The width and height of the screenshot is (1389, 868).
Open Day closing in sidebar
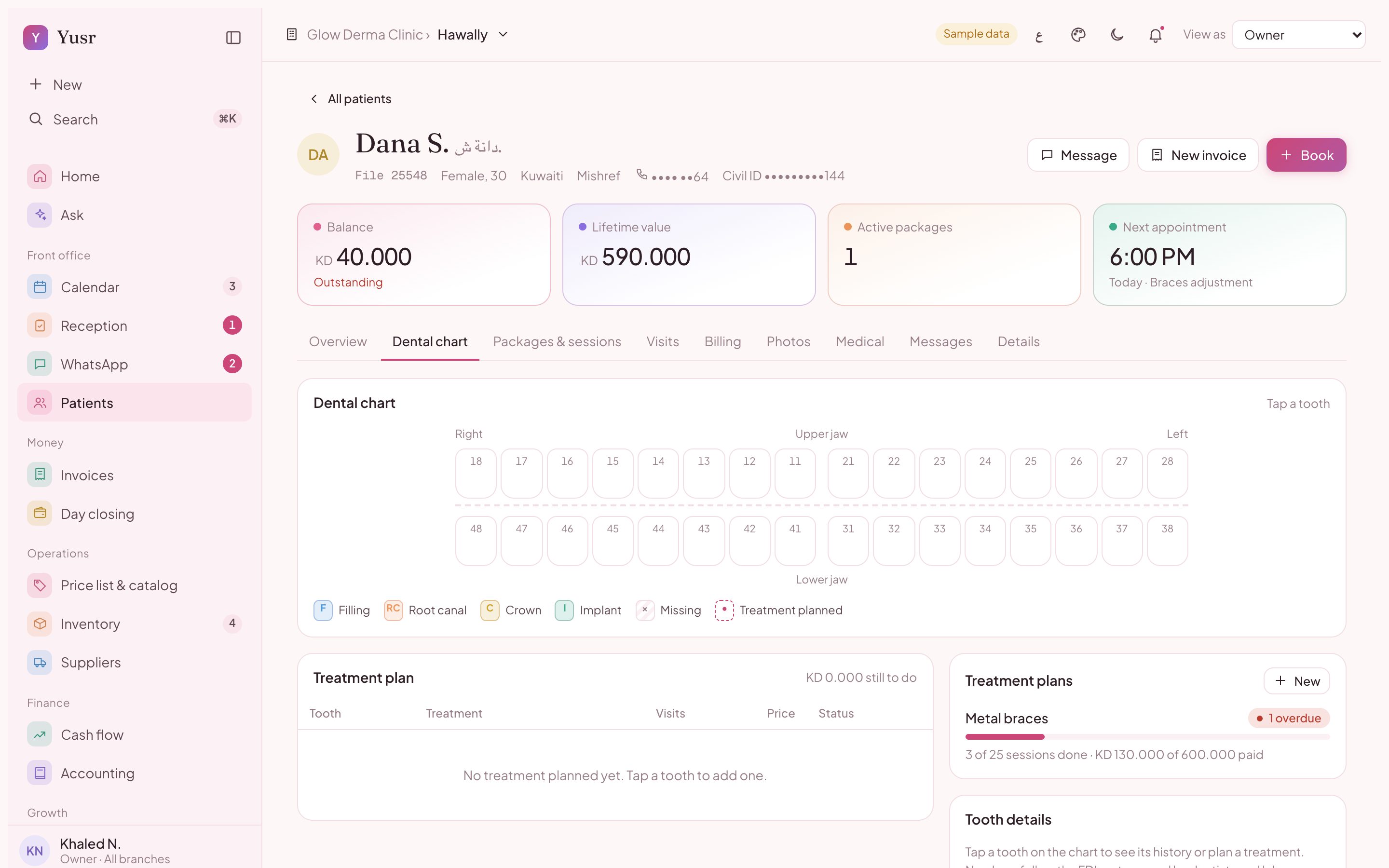[134, 514]
